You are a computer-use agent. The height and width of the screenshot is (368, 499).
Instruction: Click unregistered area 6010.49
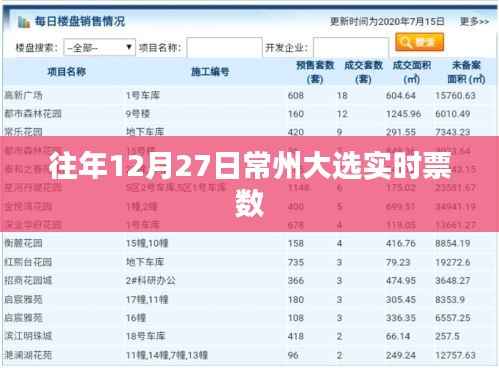click(x=453, y=114)
